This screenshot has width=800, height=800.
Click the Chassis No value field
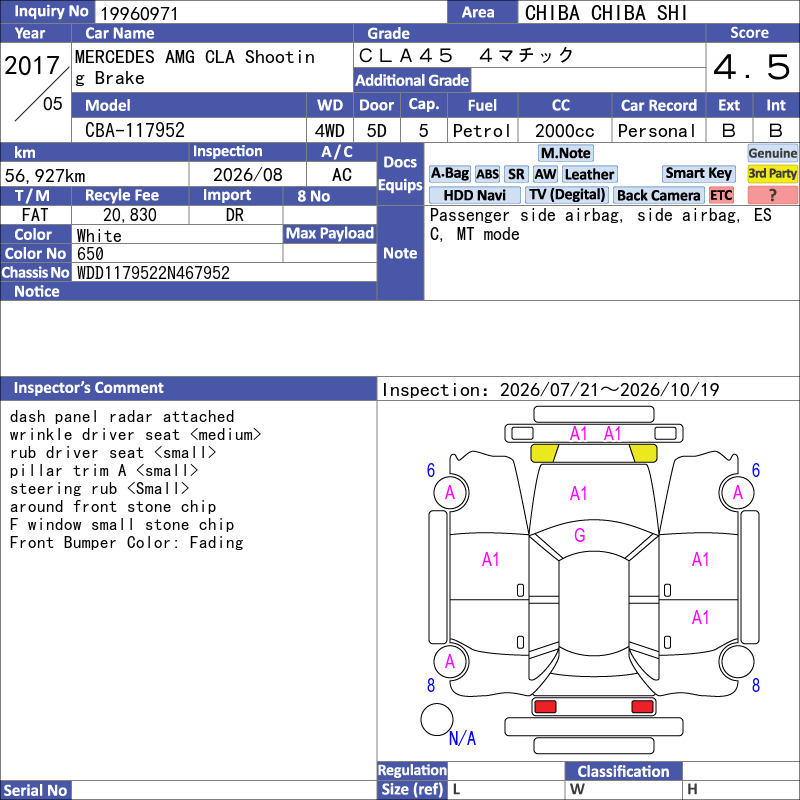(x=224, y=272)
